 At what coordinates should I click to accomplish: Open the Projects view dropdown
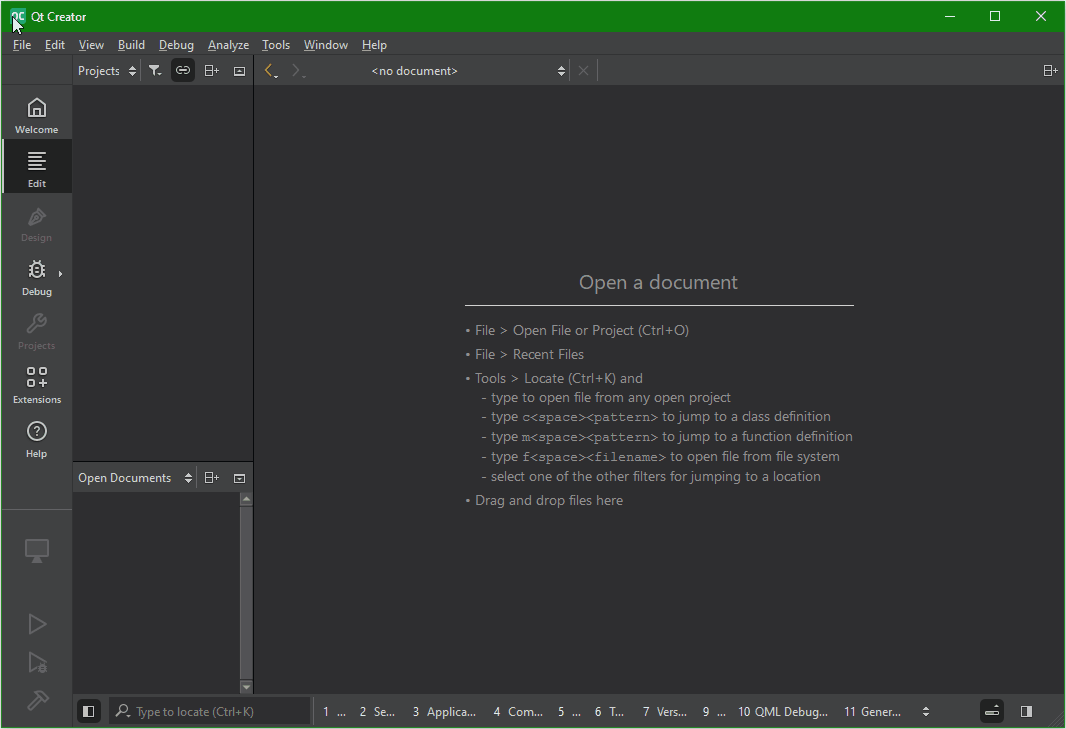coord(107,71)
